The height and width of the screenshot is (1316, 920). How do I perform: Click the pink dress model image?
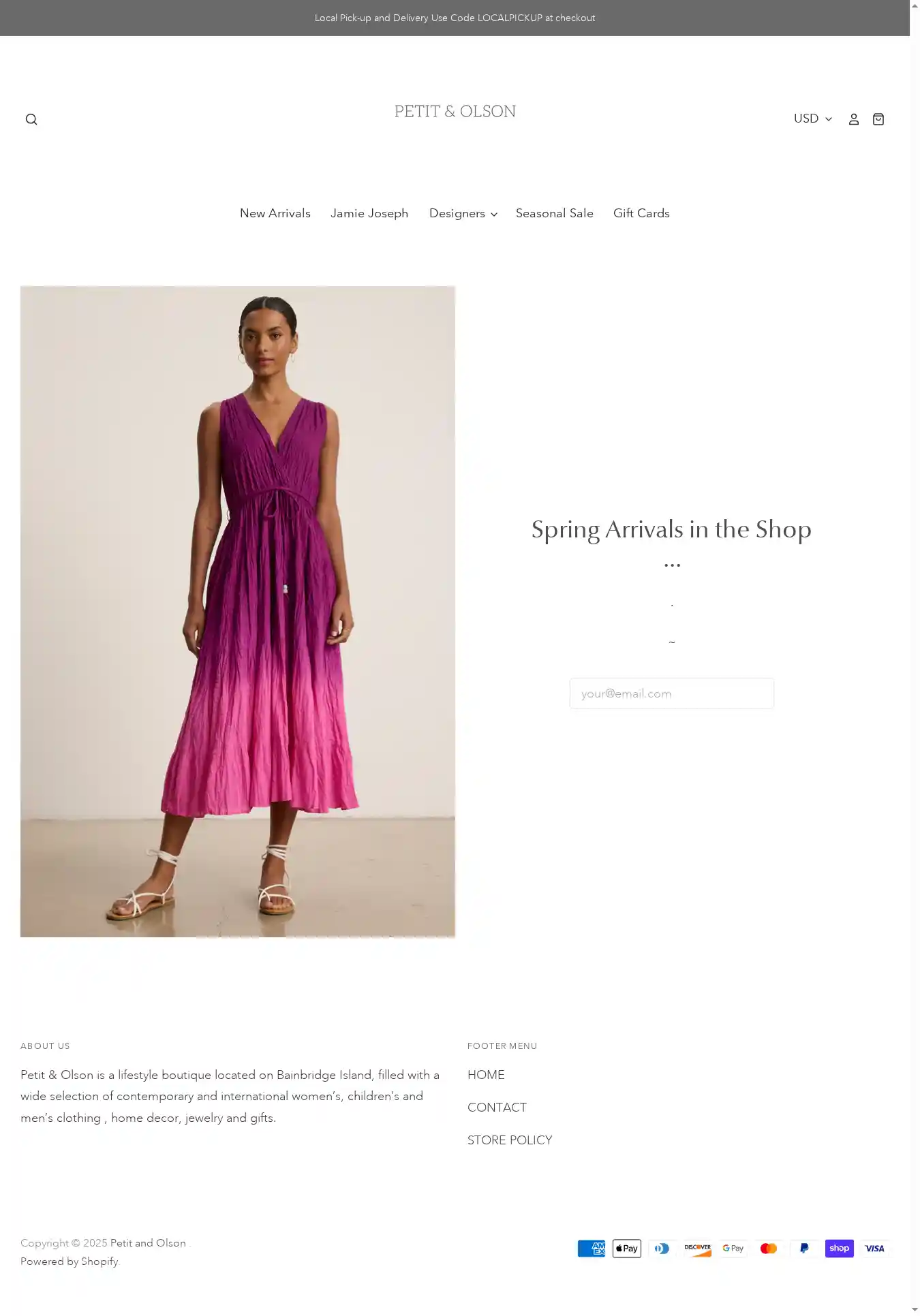[x=238, y=612]
